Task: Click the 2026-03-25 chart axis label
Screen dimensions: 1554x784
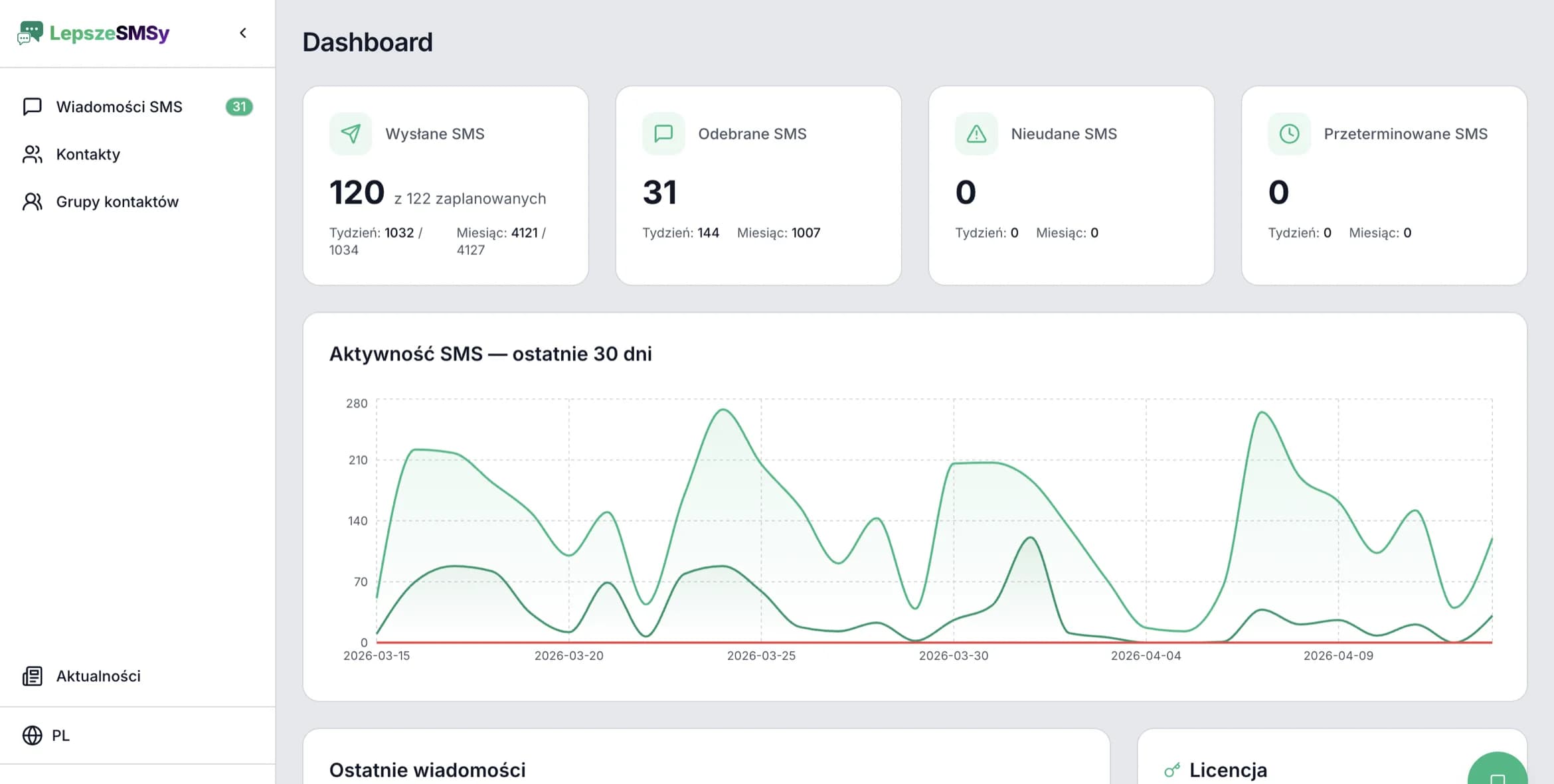Action: click(761, 656)
